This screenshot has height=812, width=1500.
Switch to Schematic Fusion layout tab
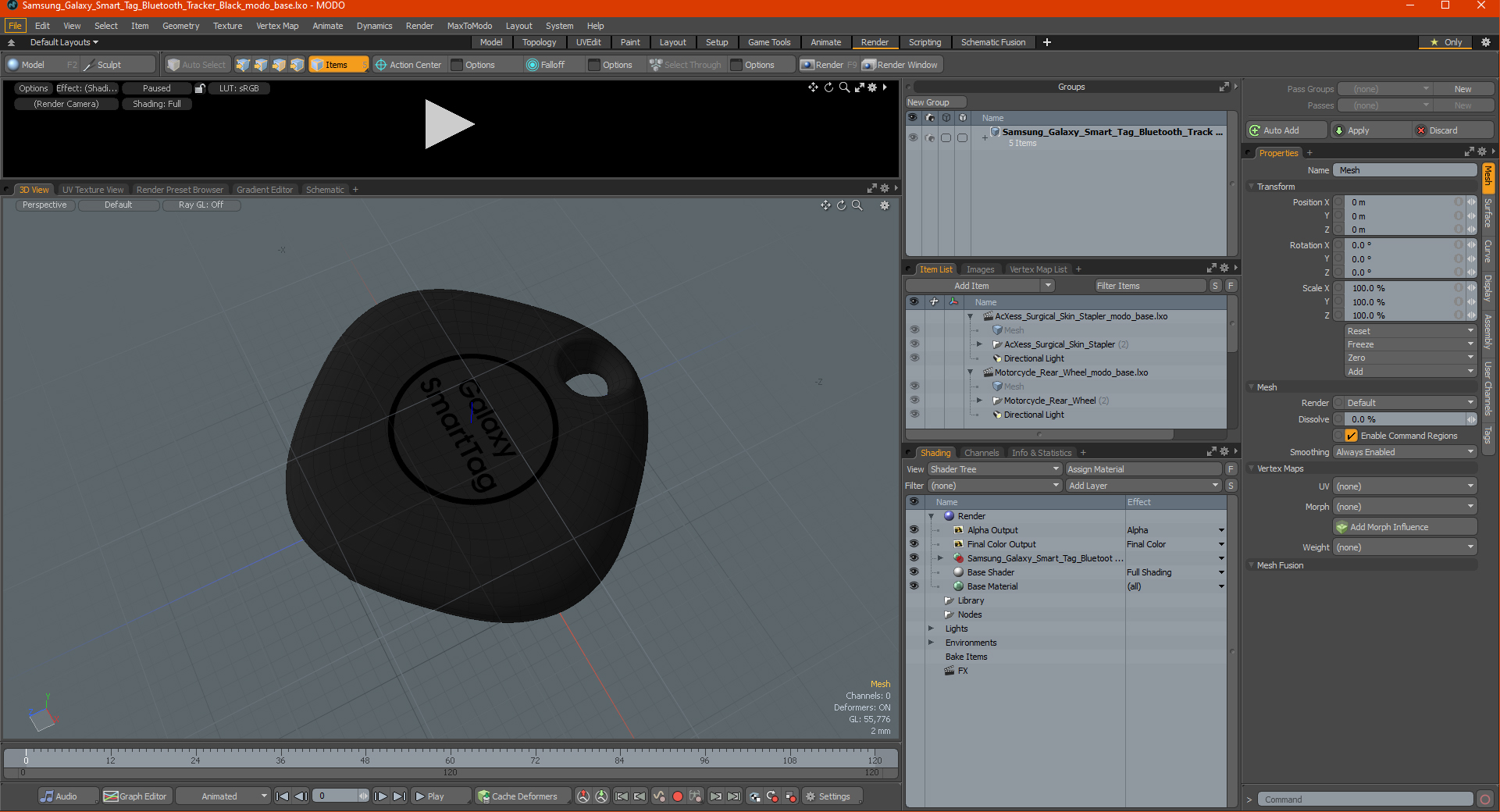coord(993,42)
